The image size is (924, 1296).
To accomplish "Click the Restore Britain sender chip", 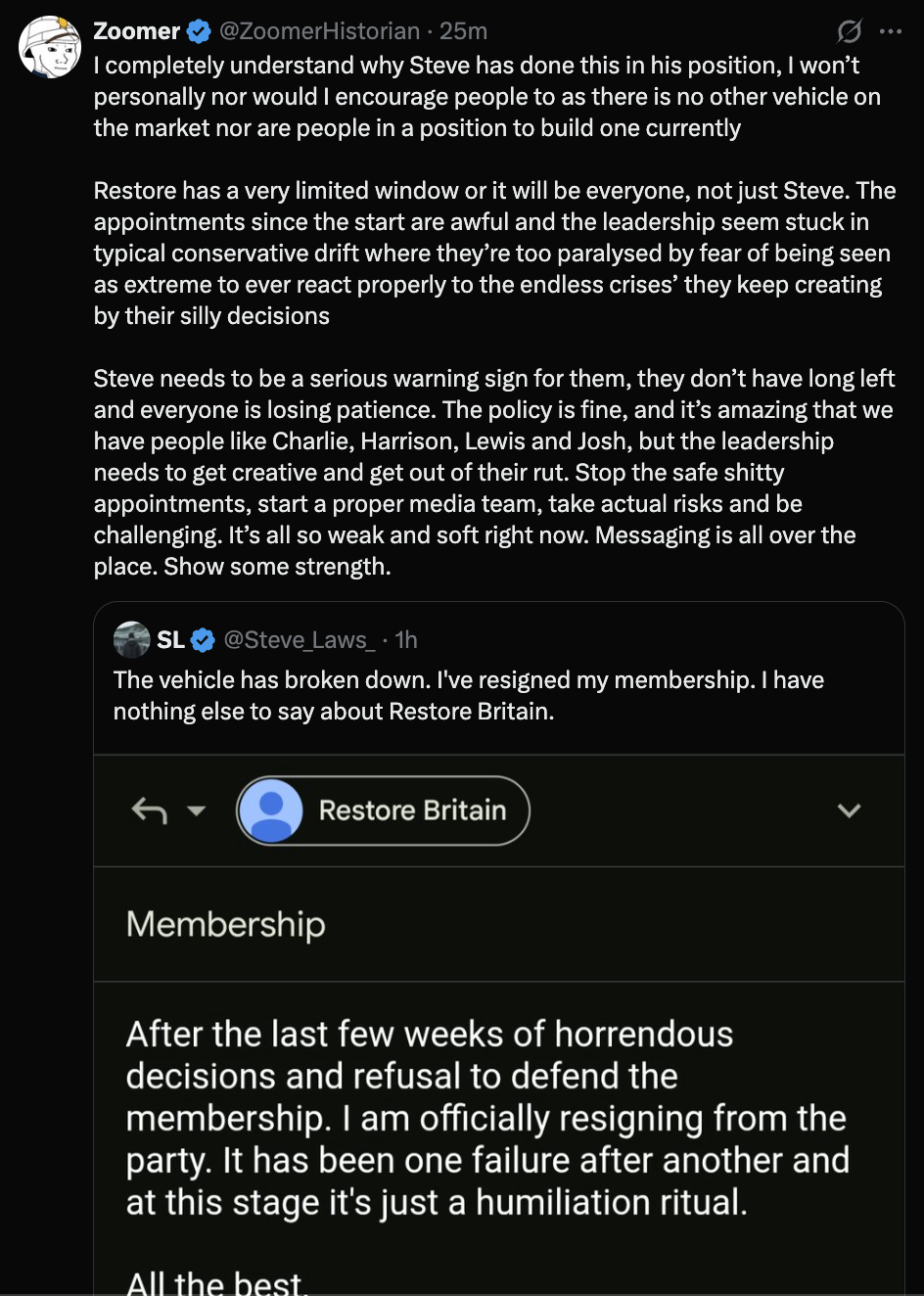I will [383, 810].
